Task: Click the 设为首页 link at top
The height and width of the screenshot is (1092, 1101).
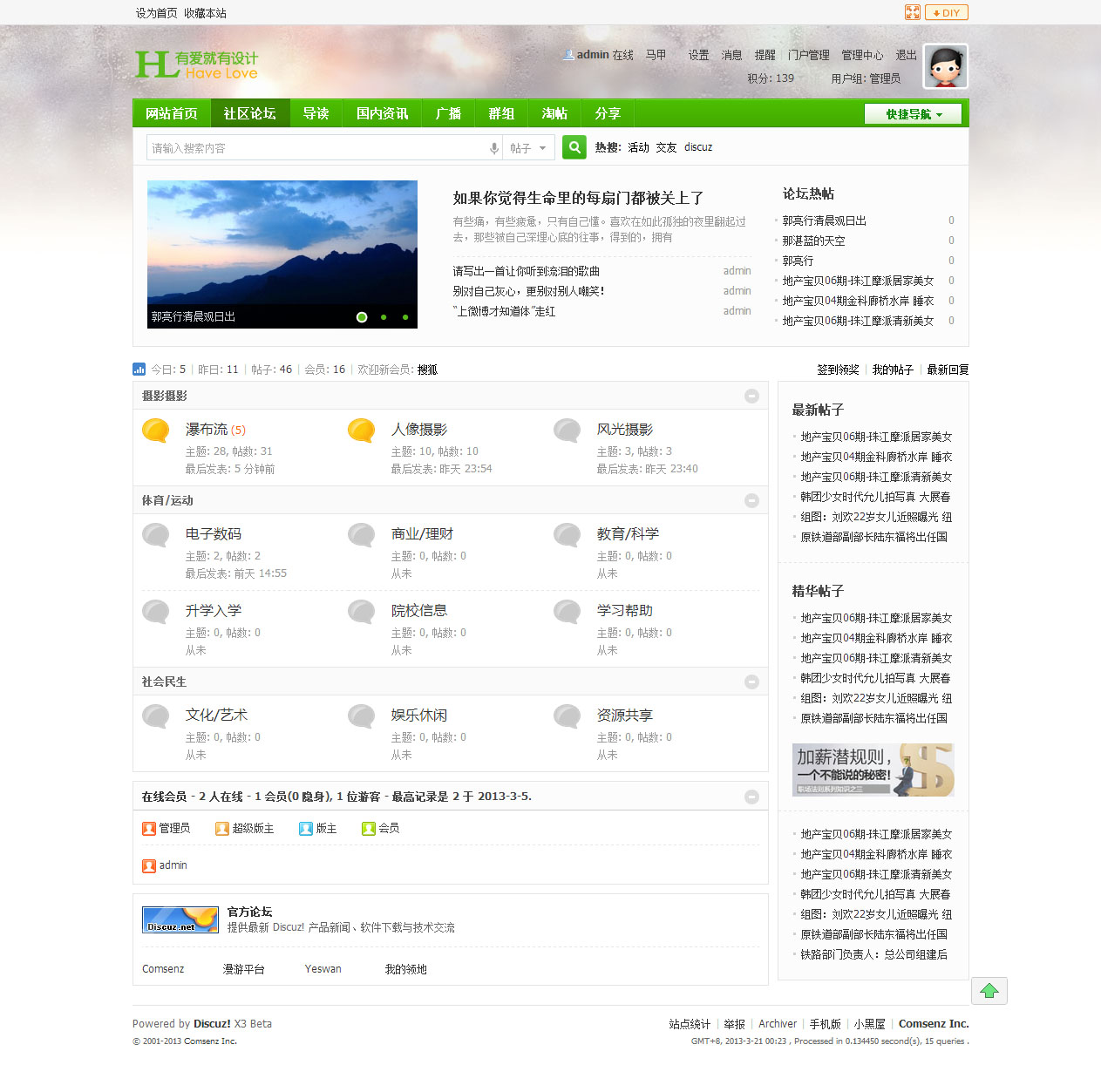Action: point(156,13)
